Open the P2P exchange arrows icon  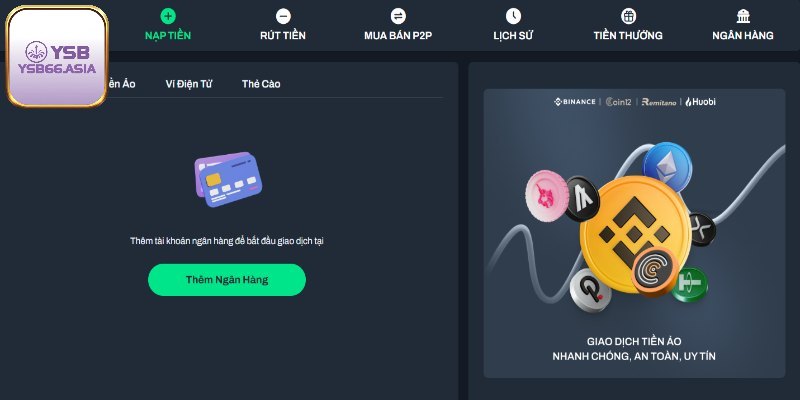click(398, 16)
